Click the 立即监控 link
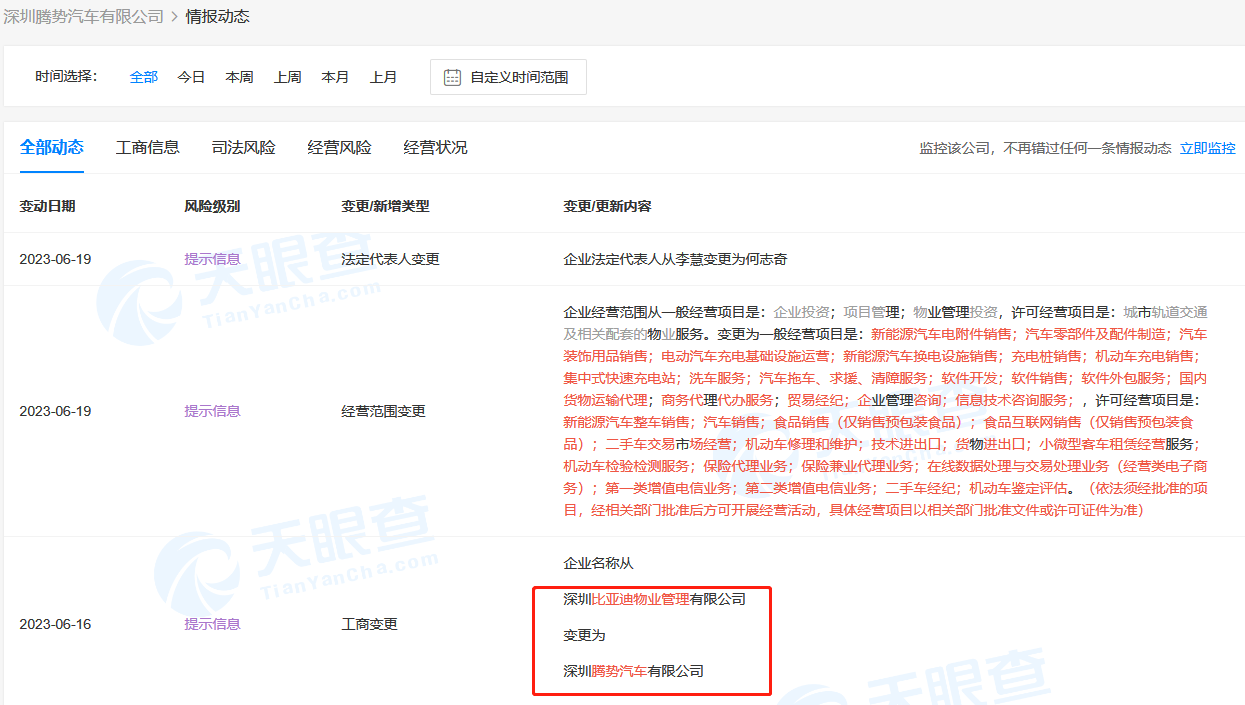 pyautogui.click(x=1207, y=148)
